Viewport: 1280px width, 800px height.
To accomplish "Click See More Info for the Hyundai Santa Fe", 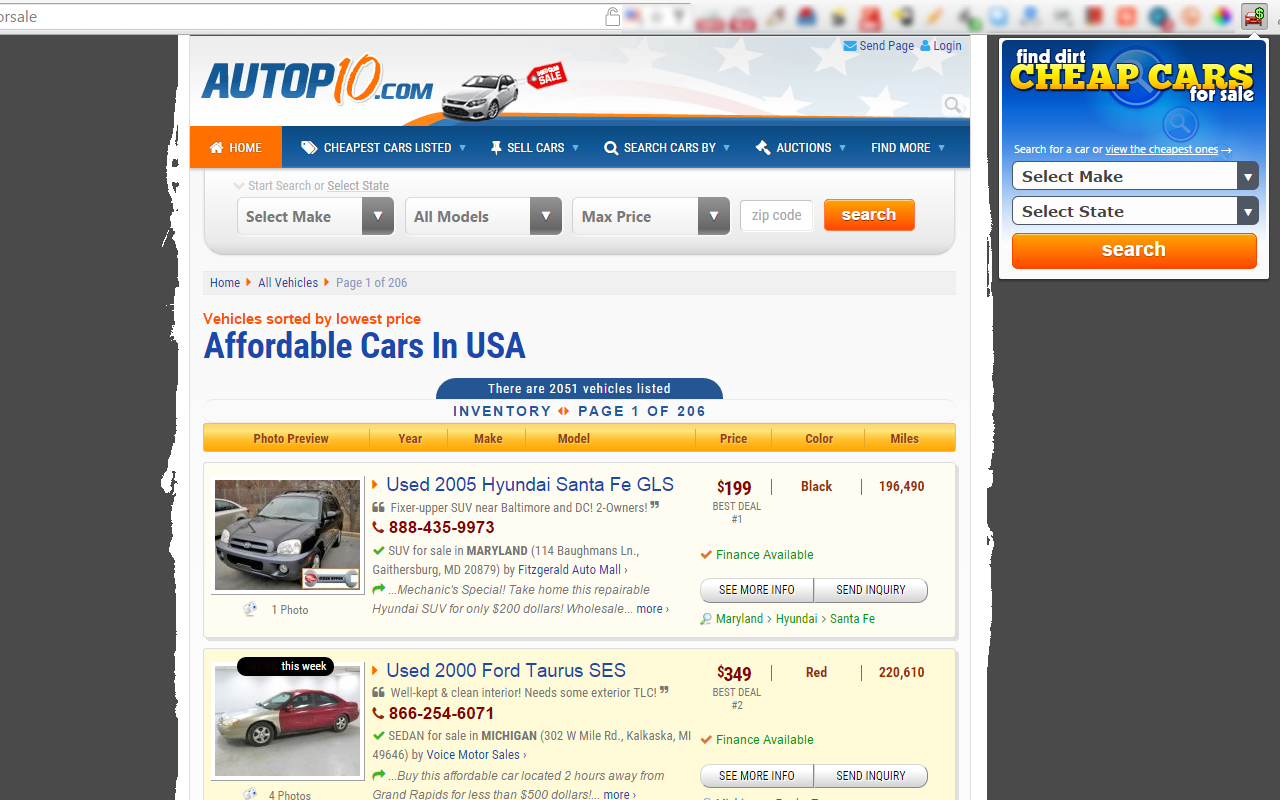I will [757, 590].
